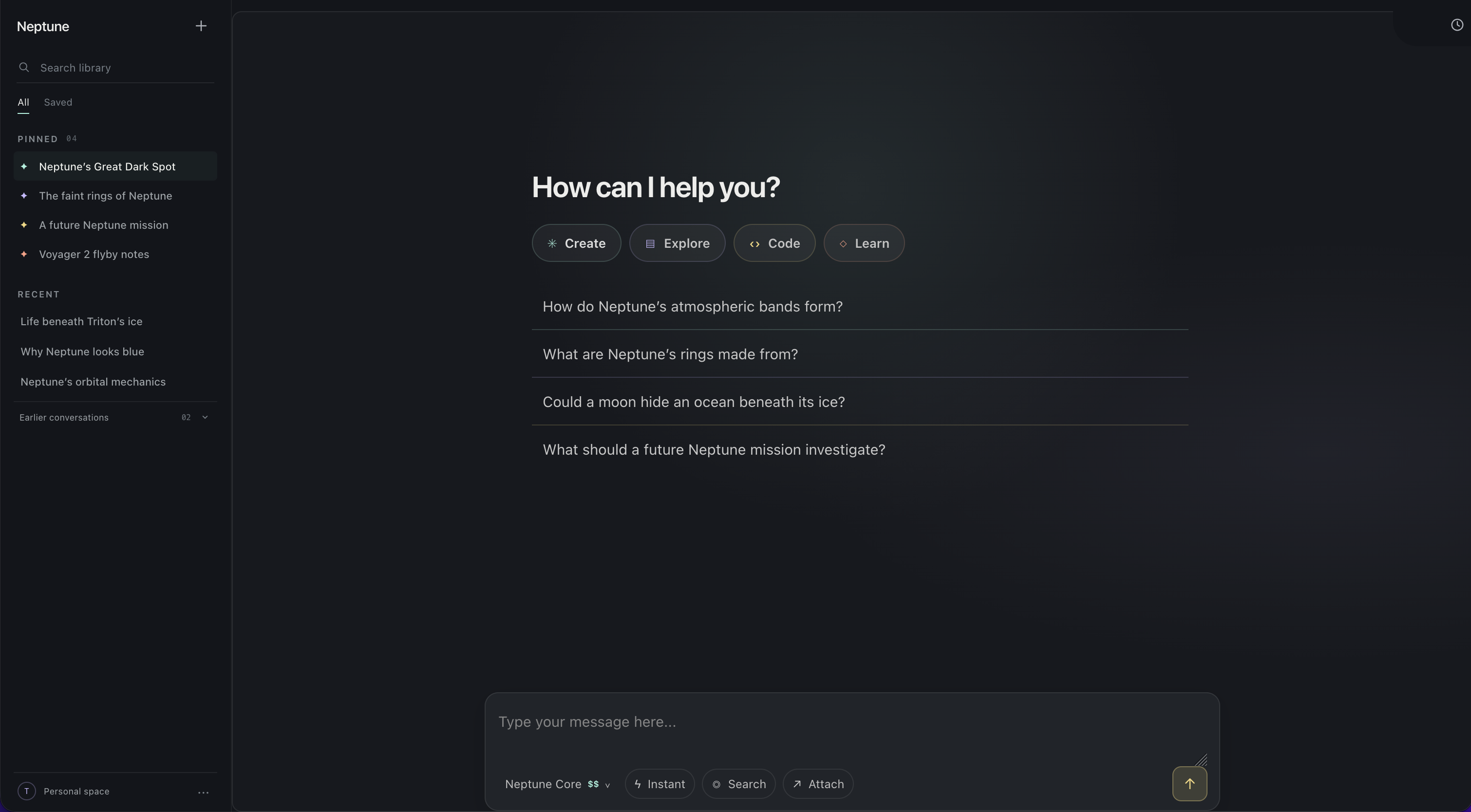Send the message with the arrow-up button
Screen dimensions: 1471x812
1189,783
